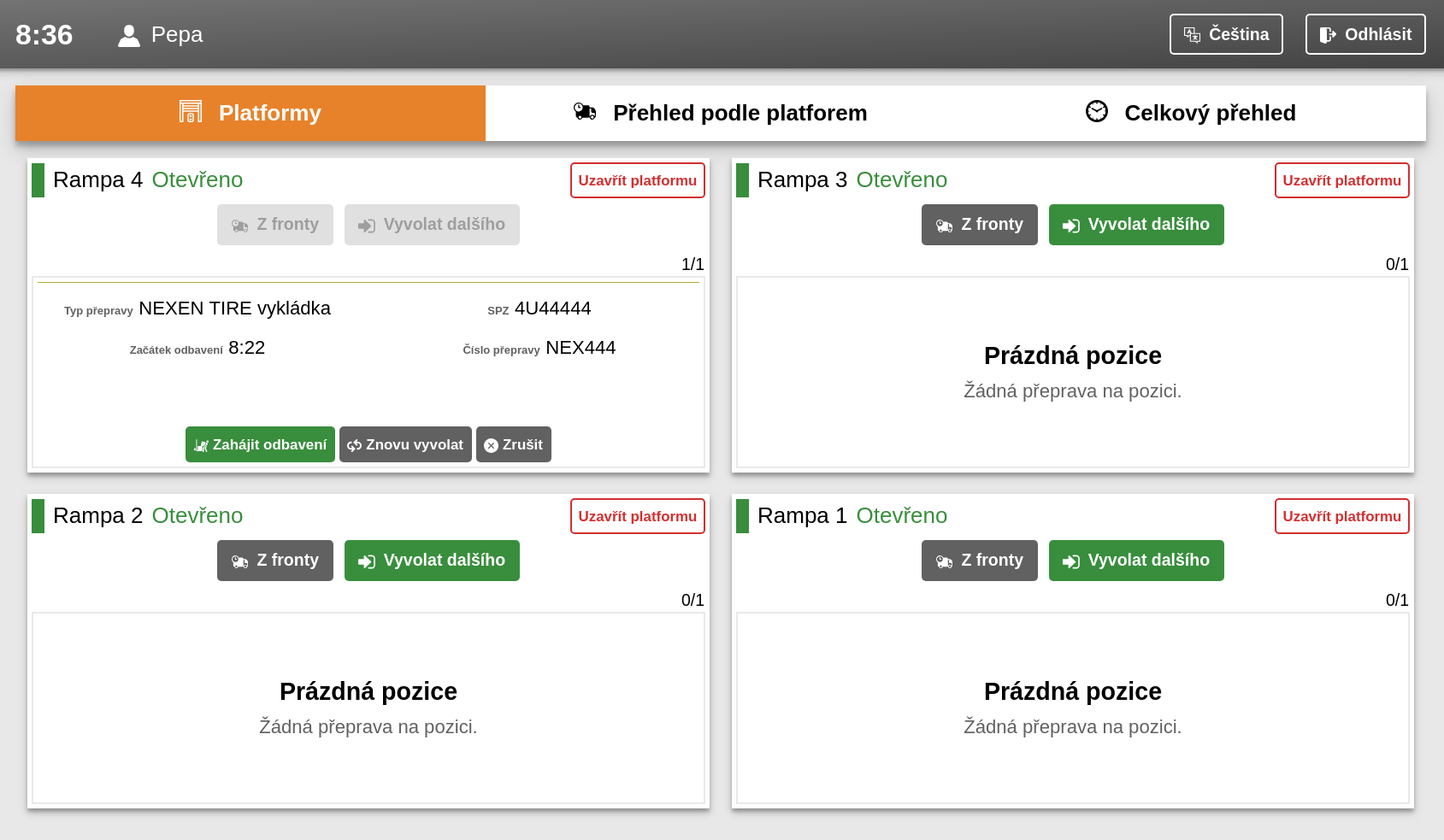
Task: Click refresh arrows icon in Znovu vyvolat
Action: [x=354, y=445]
